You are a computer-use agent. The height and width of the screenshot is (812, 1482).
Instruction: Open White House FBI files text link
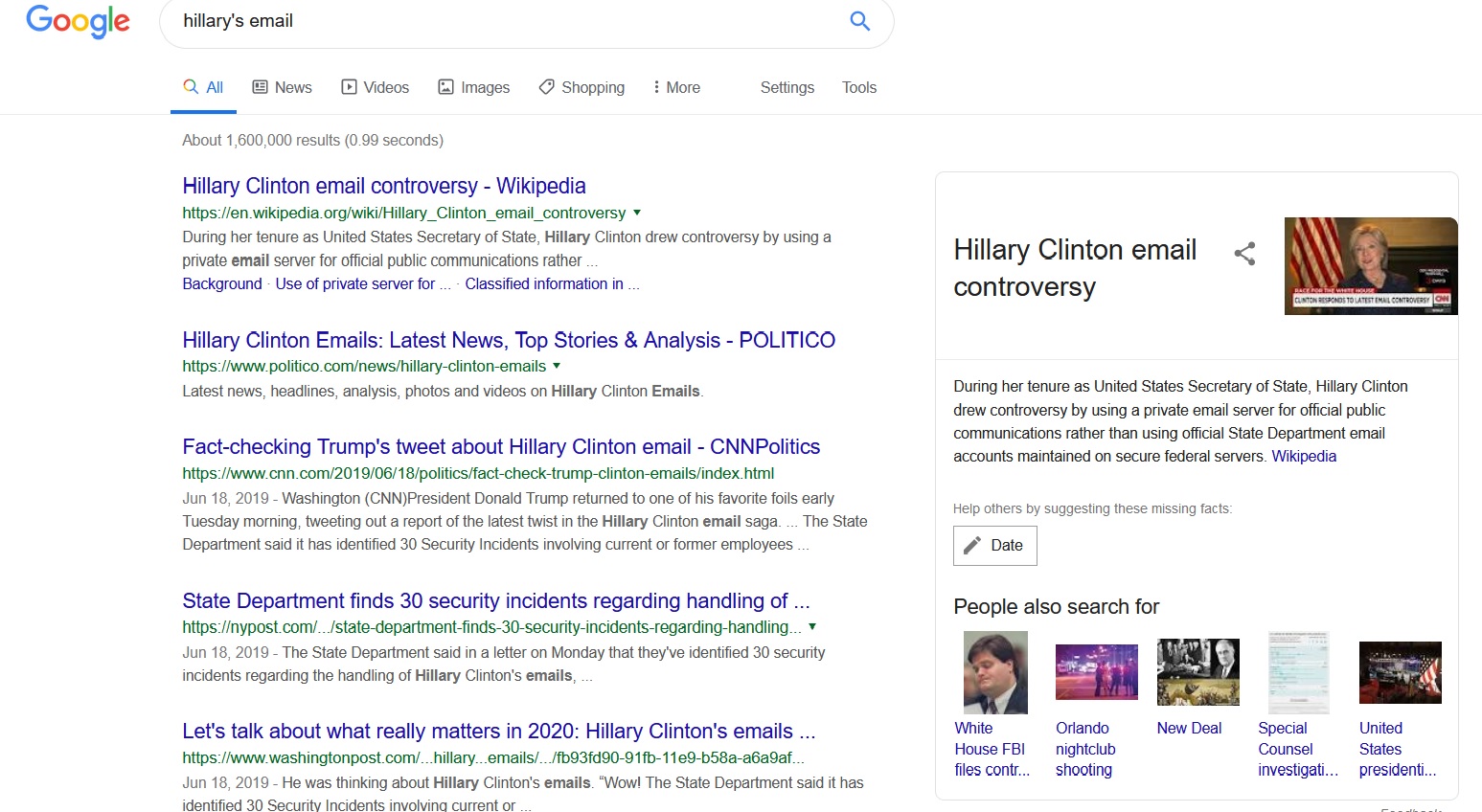click(x=992, y=749)
